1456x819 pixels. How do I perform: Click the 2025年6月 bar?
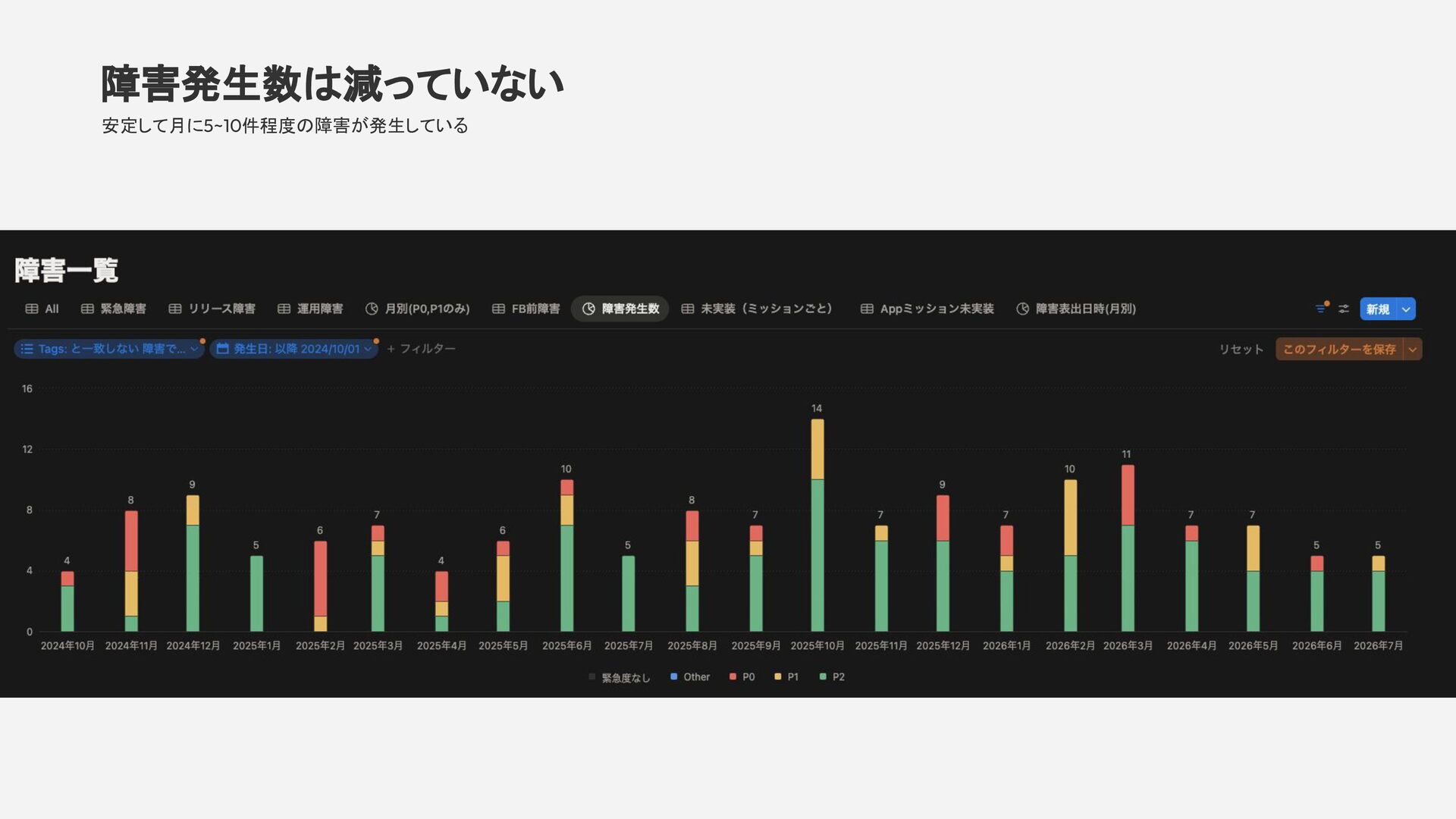coord(567,555)
